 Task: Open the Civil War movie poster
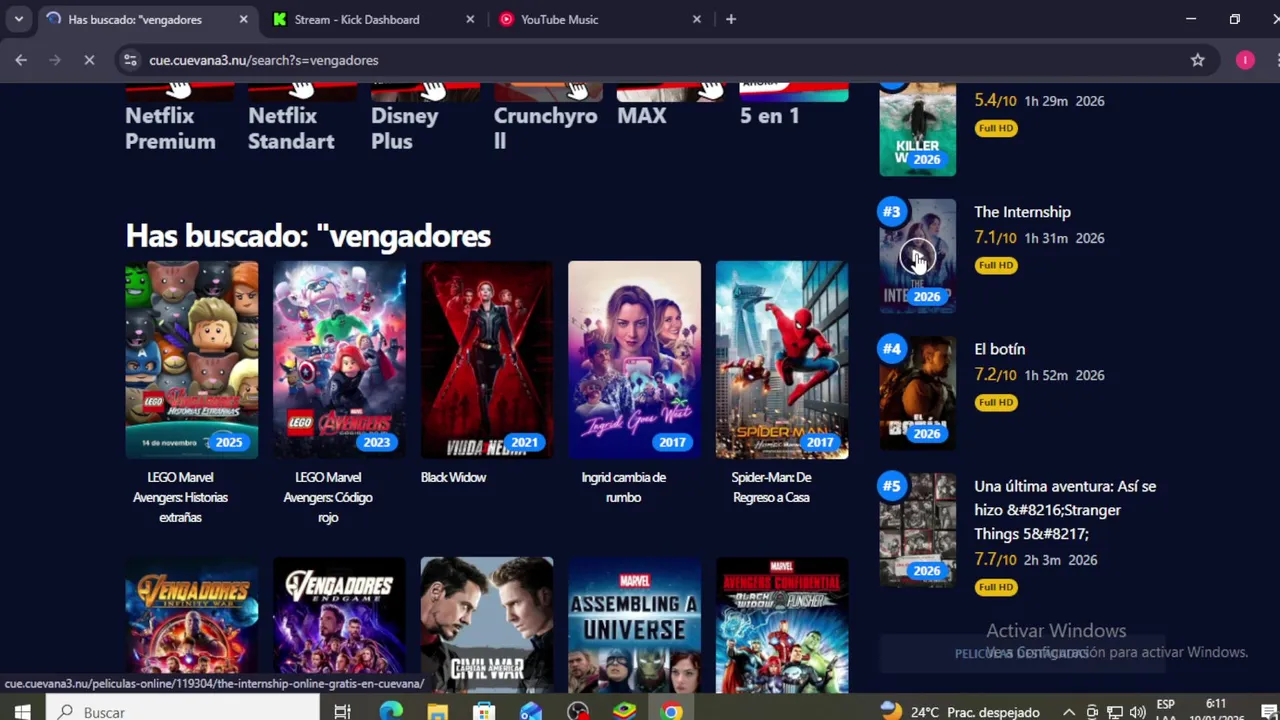487,625
